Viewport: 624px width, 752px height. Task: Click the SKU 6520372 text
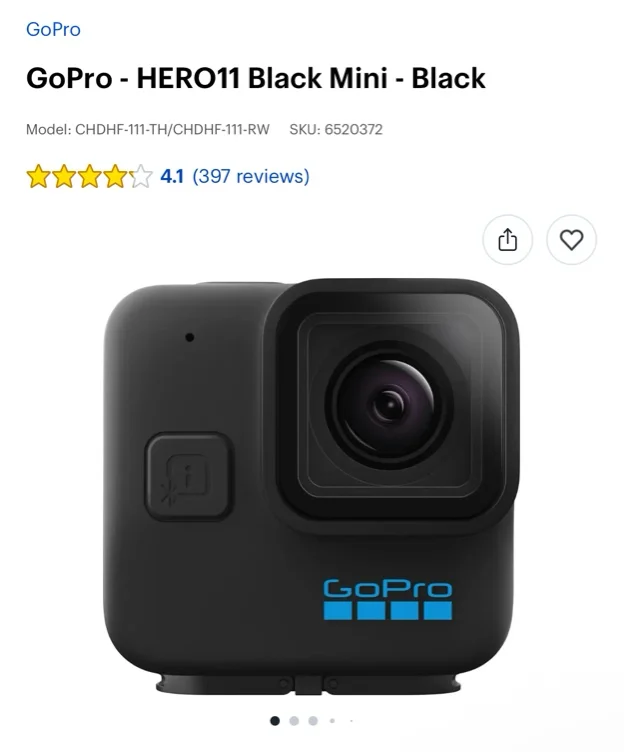pos(336,129)
